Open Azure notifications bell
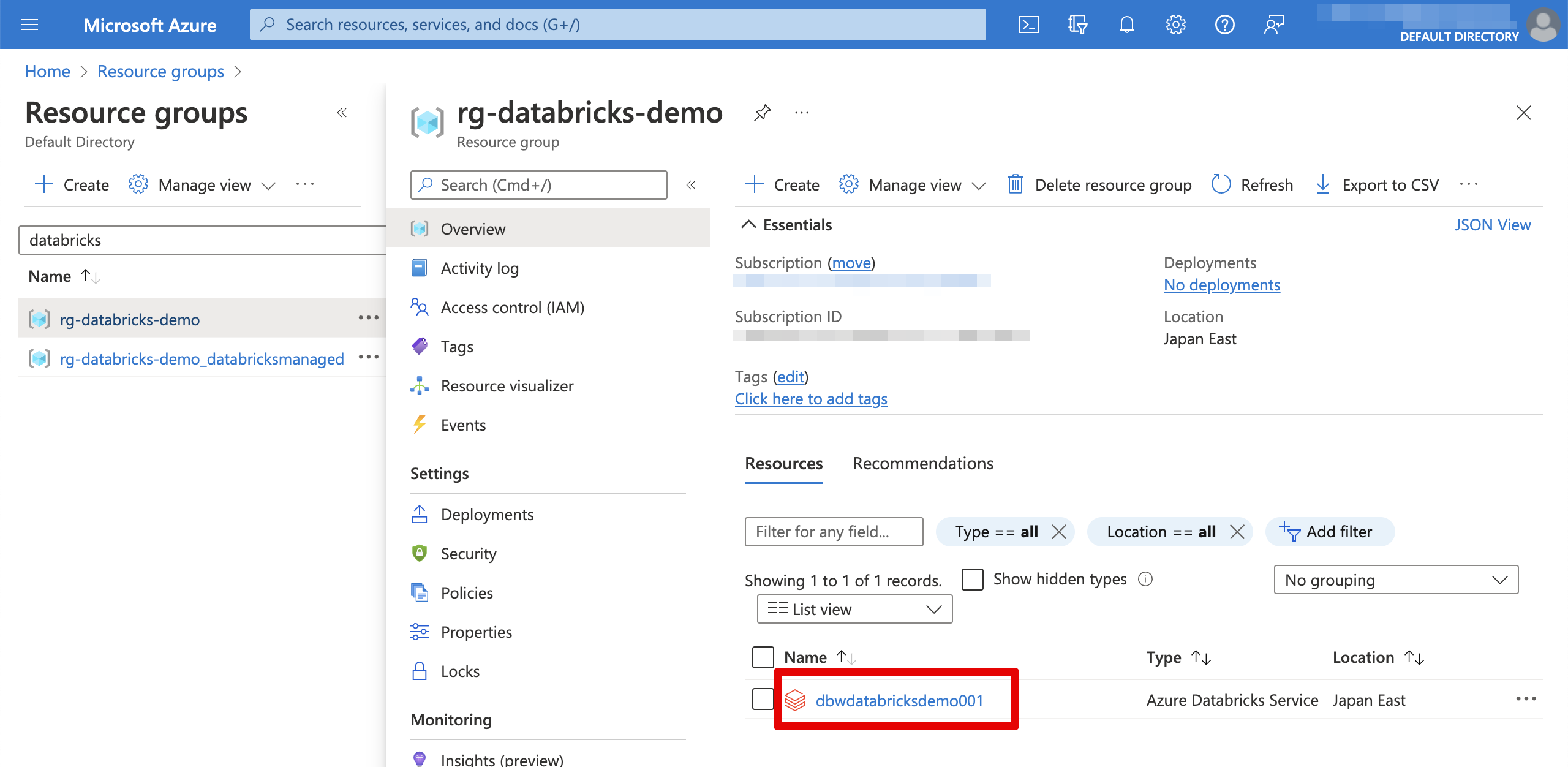This screenshot has width=1568, height=767. (x=1126, y=25)
